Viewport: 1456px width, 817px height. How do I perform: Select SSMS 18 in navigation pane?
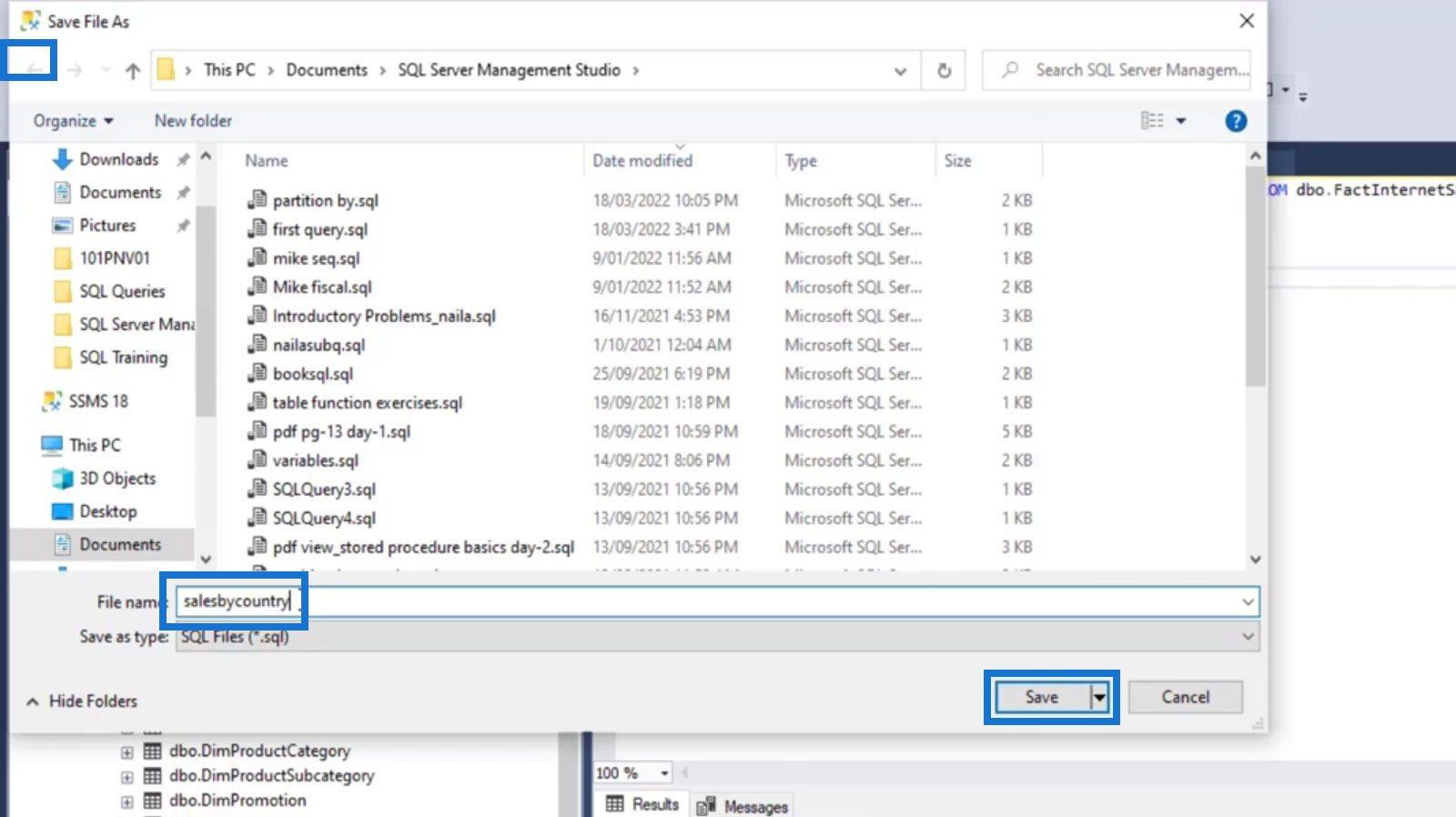[98, 401]
